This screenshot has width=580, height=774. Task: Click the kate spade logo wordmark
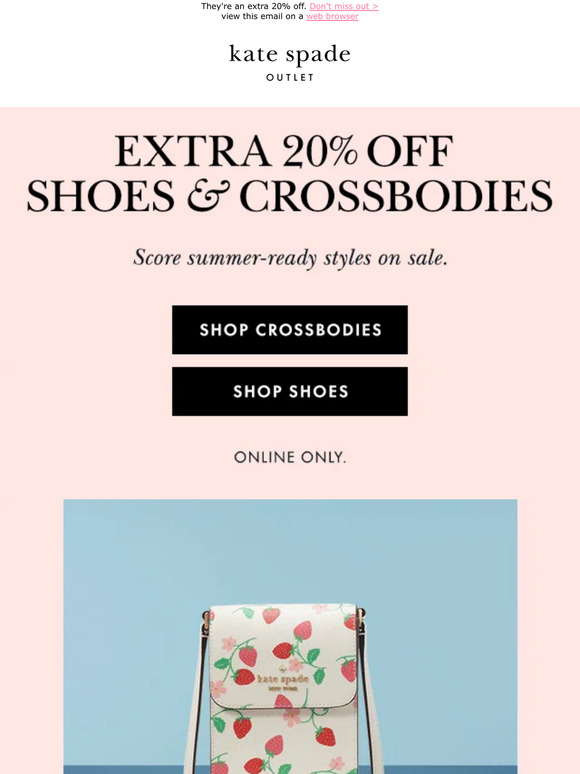point(290,54)
